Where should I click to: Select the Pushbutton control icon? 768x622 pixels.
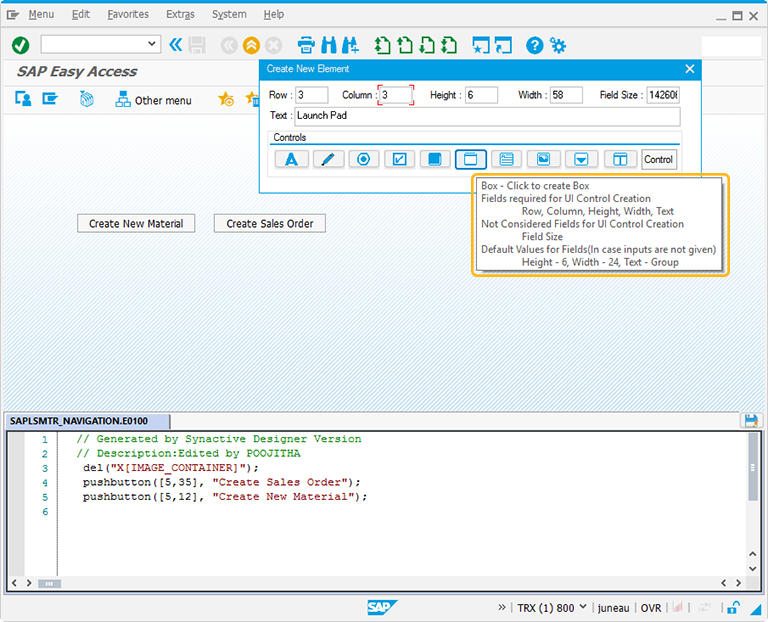coord(435,159)
